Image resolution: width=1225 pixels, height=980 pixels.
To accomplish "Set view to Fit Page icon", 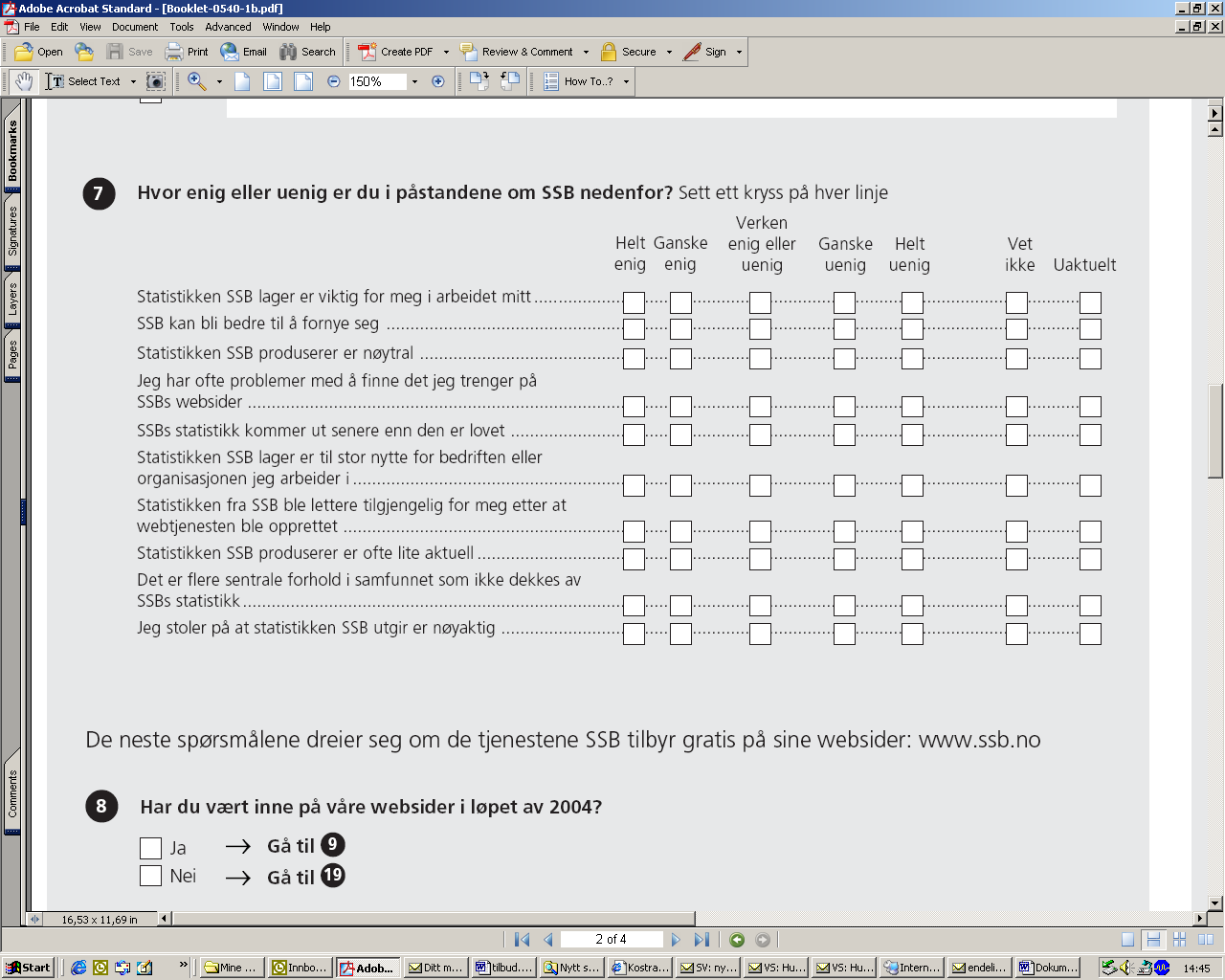I will click(x=273, y=81).
